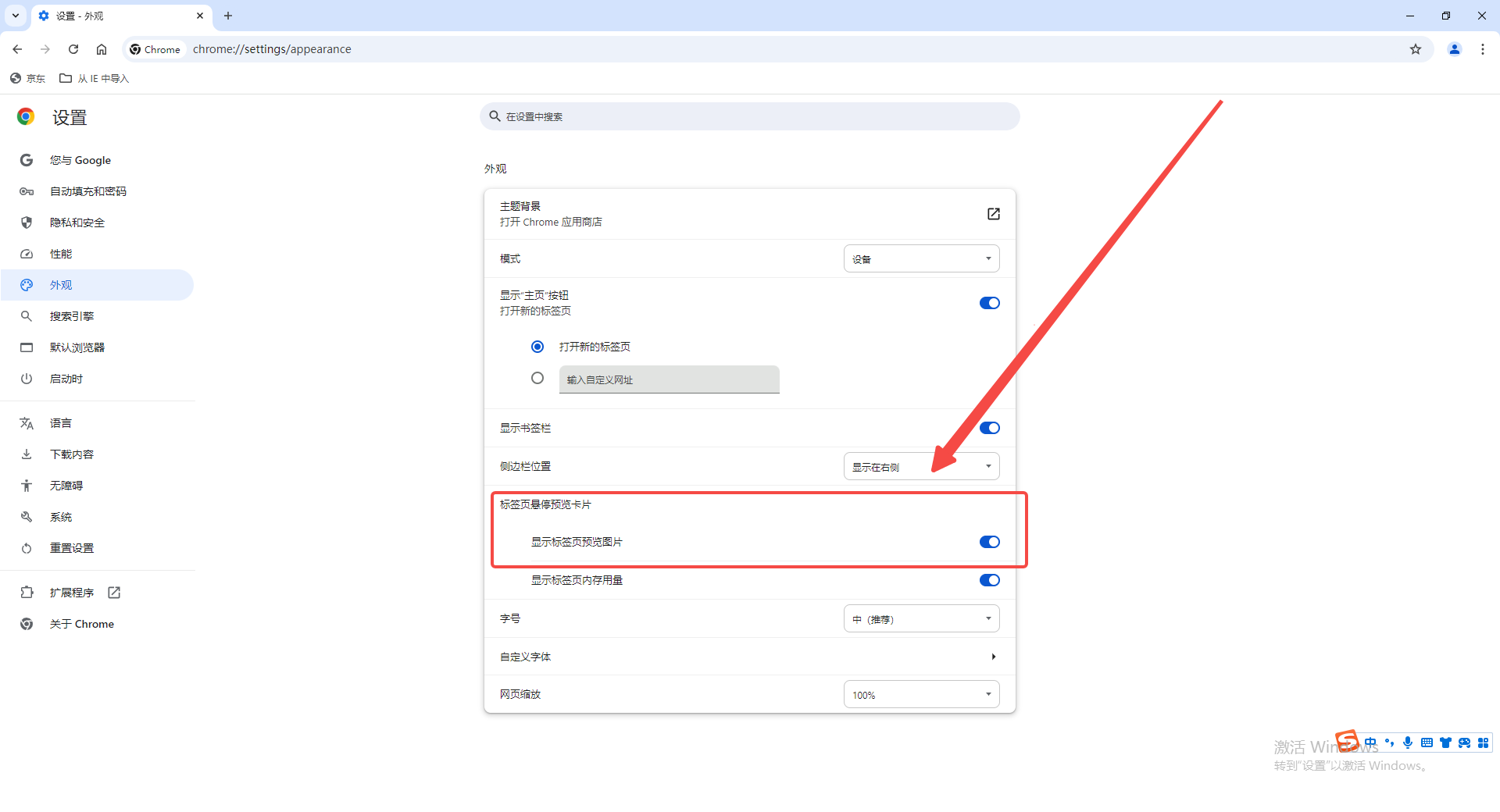Click the forward navigation arrow

click(x=45, y=49)
